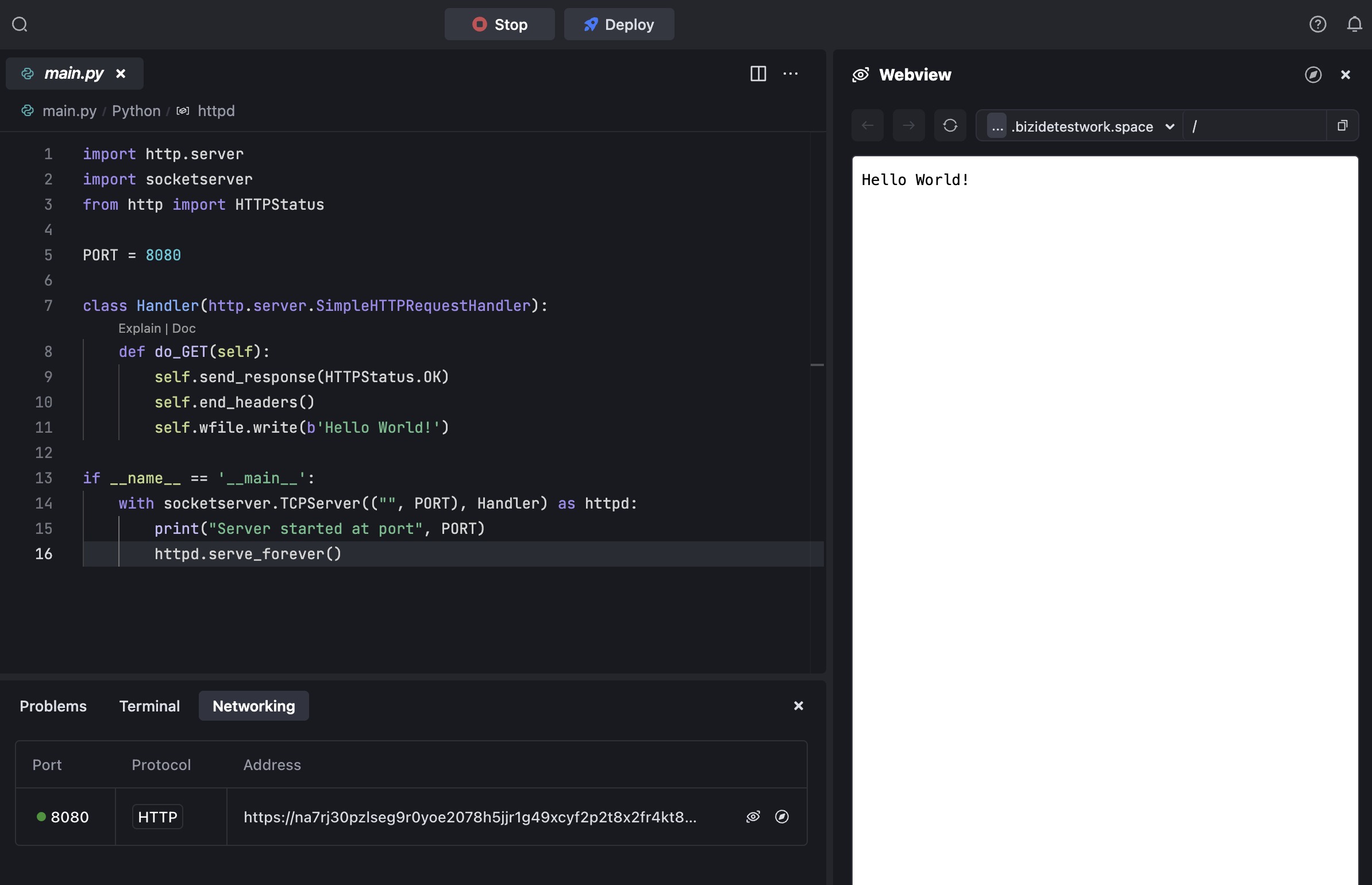Open port 8080 in browser with compass icon

click(781, 817)
